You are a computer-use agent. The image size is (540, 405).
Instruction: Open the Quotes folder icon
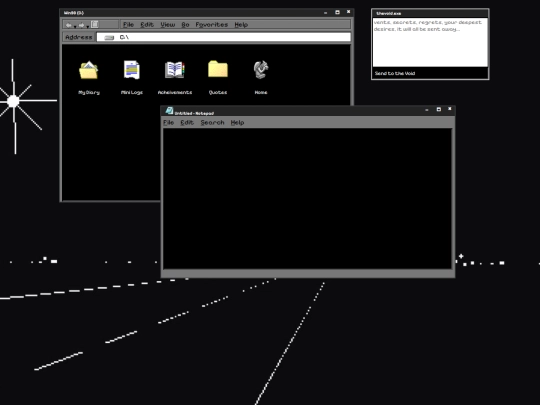pos(218,69)
